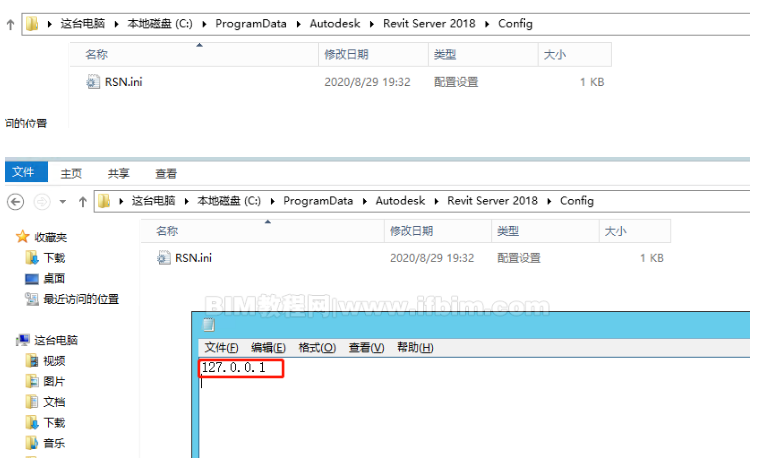Open Notepad's 查看(V) menu
The image size is (763, 471).
pos(366,347)
